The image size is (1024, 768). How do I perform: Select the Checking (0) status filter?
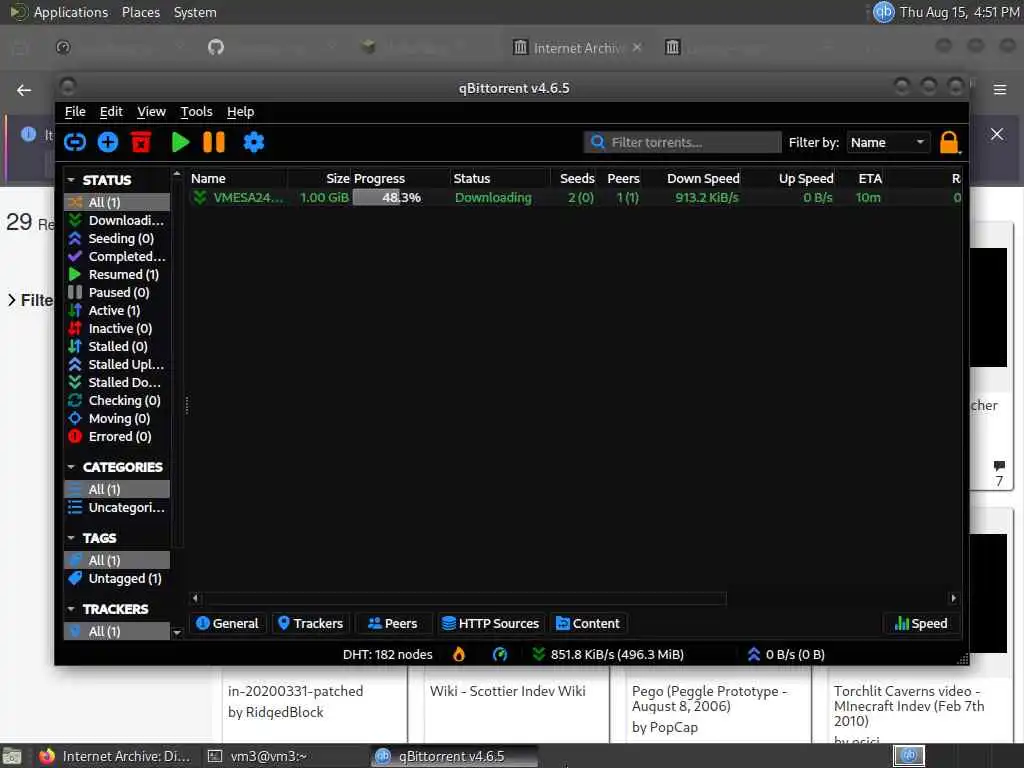pos(118,400)
